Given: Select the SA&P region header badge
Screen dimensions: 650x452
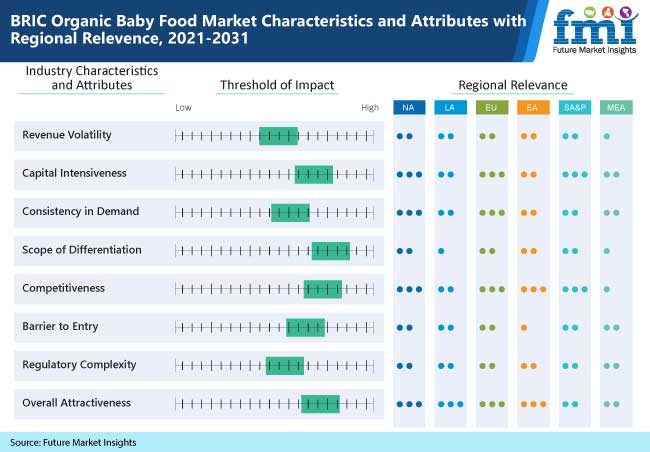Looking at the screenshot, I should (575, 107).
